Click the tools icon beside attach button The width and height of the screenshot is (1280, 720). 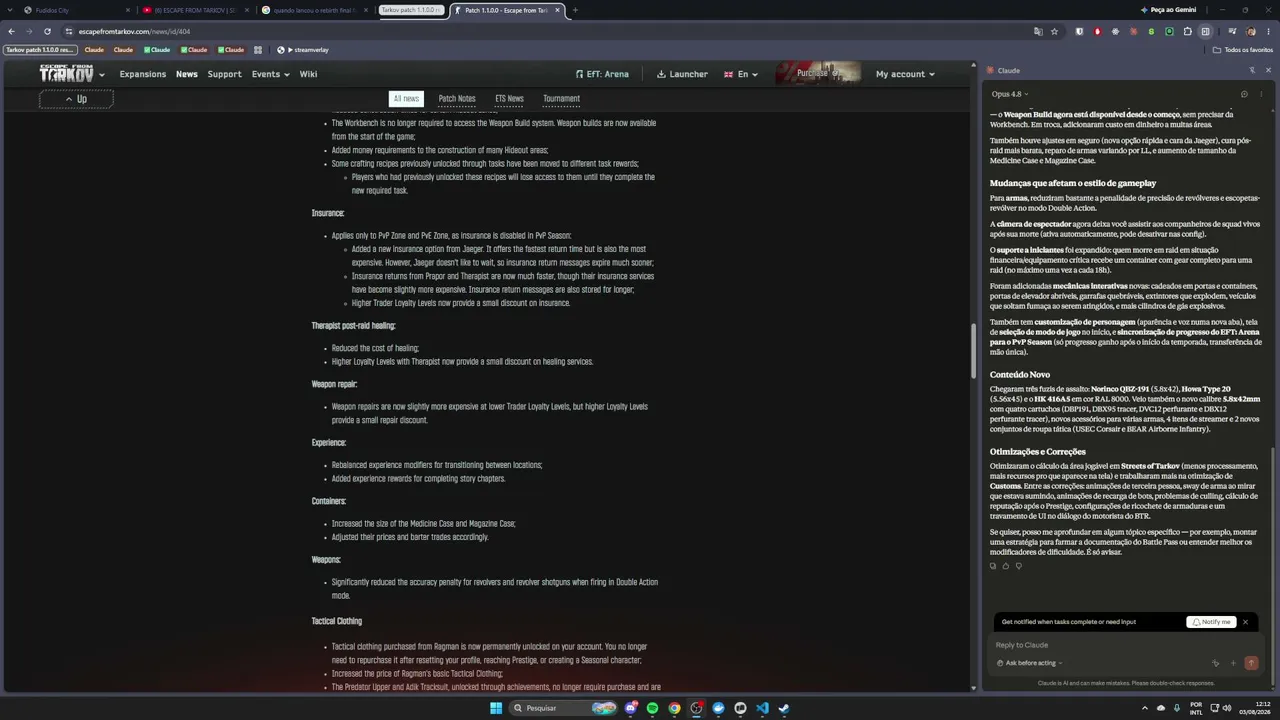click(1216, 663)
